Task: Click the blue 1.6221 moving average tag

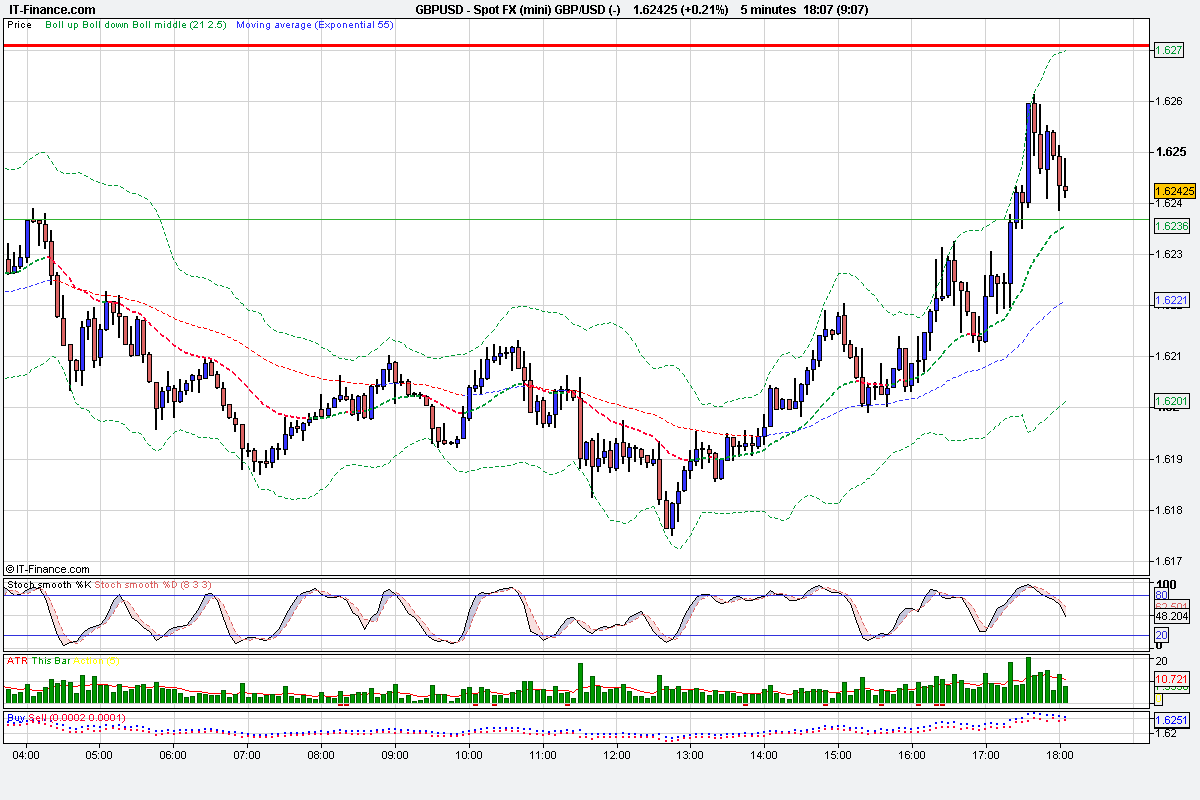Action: pyautogui.click(x=1171, y=300)
